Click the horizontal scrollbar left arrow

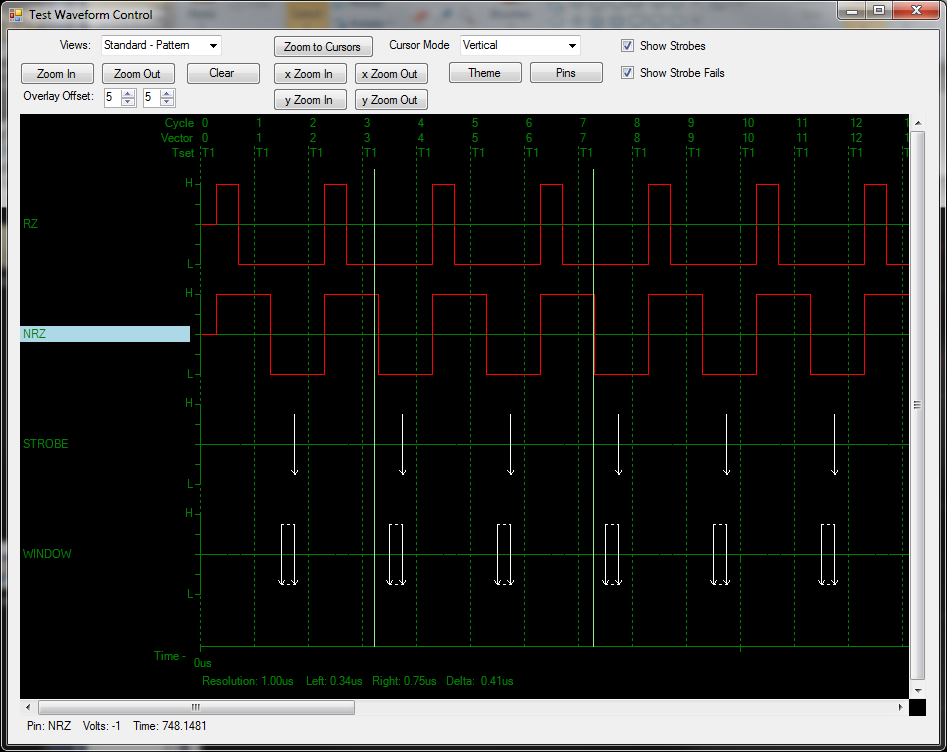(28, 707)
